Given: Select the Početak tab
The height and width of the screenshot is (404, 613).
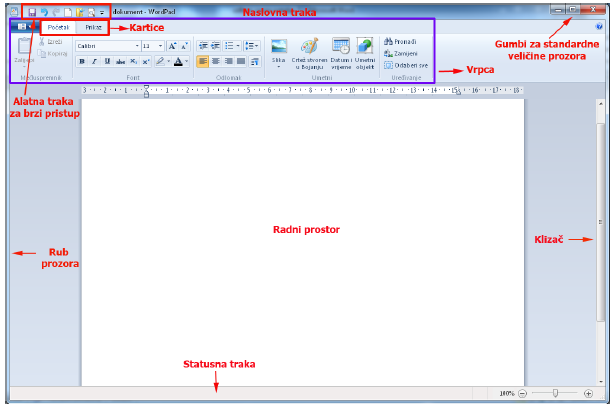Looking at the screenshot, I should pos(58,27).
